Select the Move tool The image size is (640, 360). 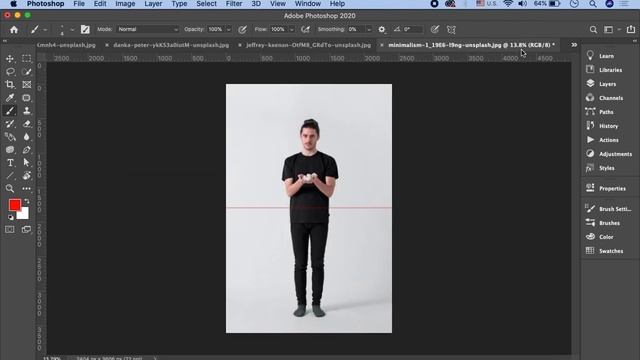[x=10, y=59]
